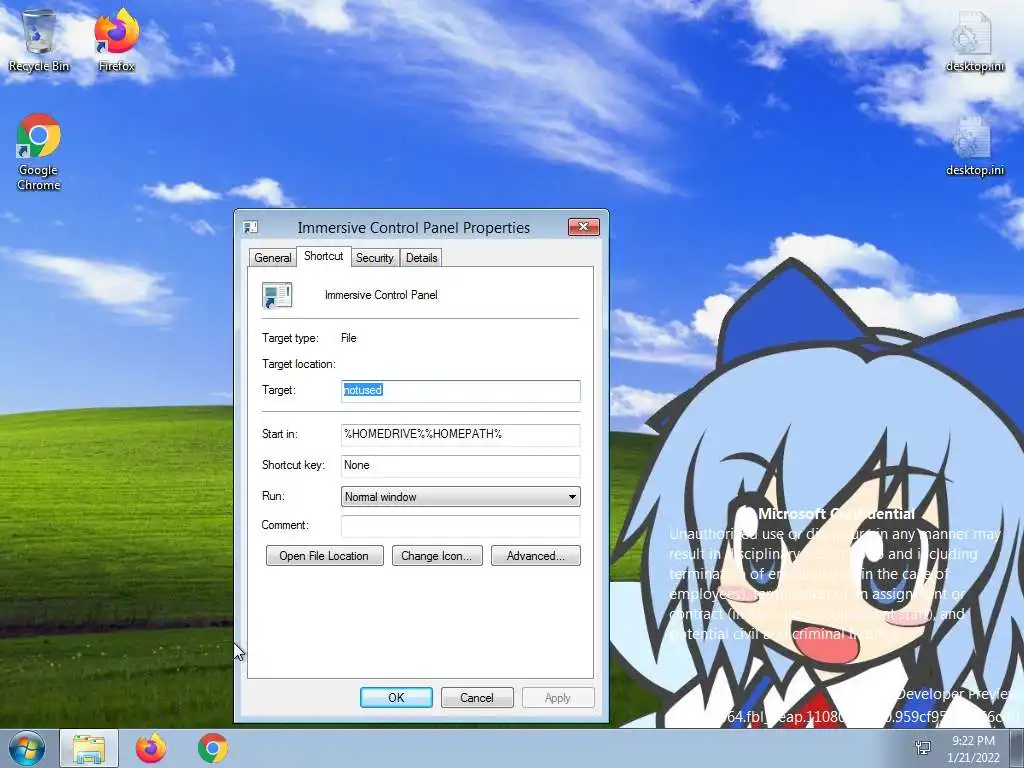Select the Shortcut tab
Viewport: 1024px width, 768px height.
tap(323, 256)
